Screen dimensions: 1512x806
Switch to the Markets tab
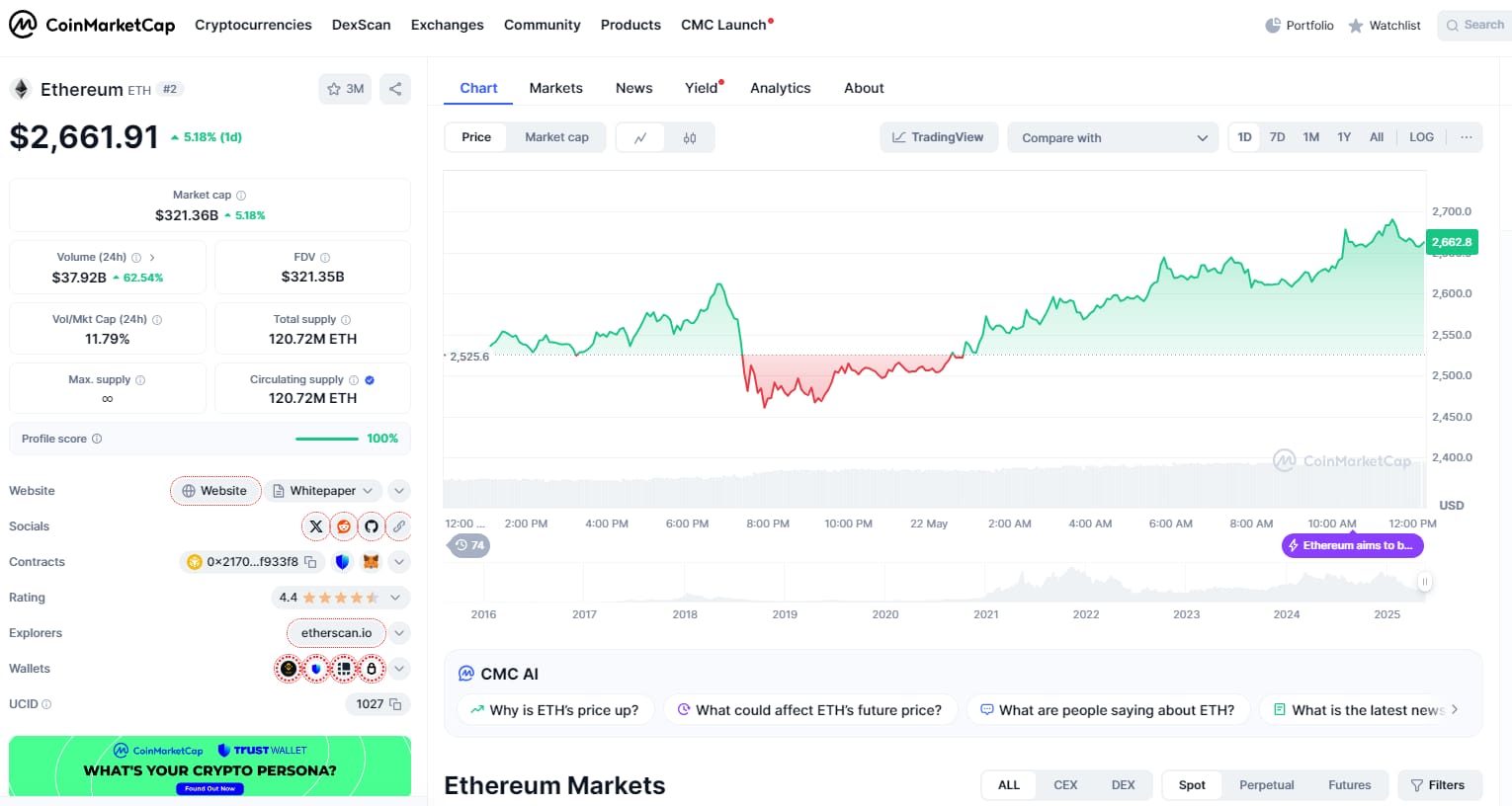(556, 88)
